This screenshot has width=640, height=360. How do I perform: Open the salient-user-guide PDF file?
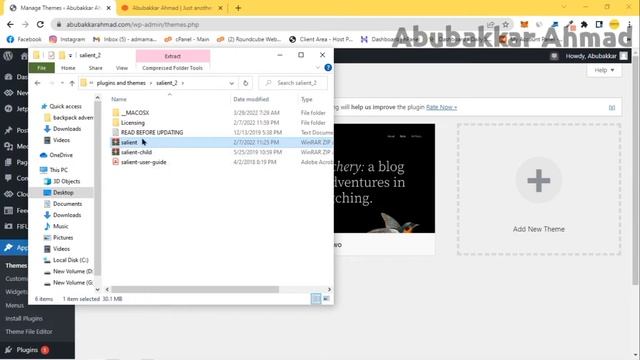[x=143, y=162]
